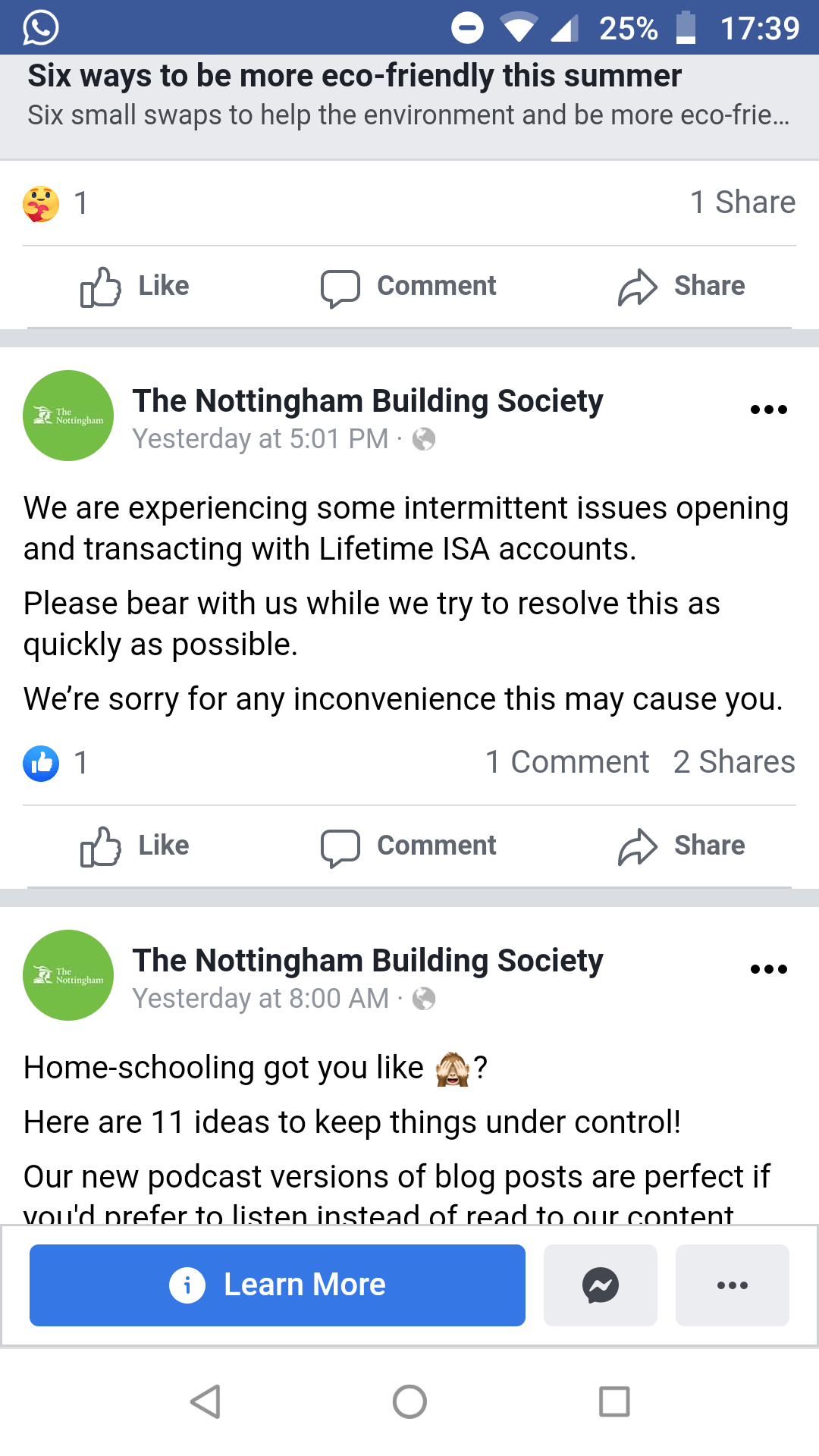The height and width of the screenshot is (1456, 819).
Task: Open the WhatsApp notification icon
Action: (41, 28)
